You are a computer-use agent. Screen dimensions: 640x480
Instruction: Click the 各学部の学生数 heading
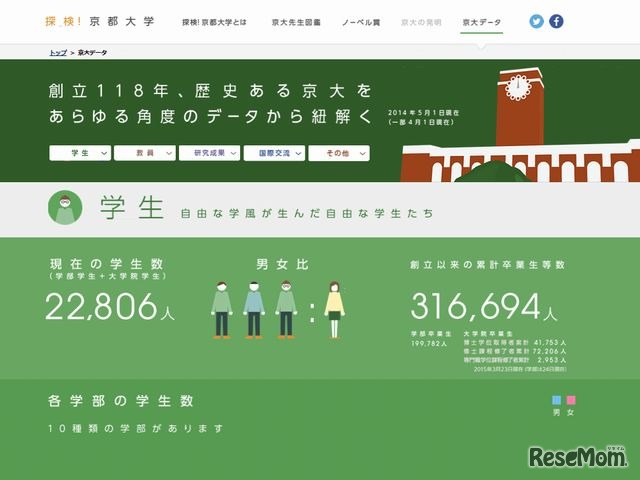[121, 401]
